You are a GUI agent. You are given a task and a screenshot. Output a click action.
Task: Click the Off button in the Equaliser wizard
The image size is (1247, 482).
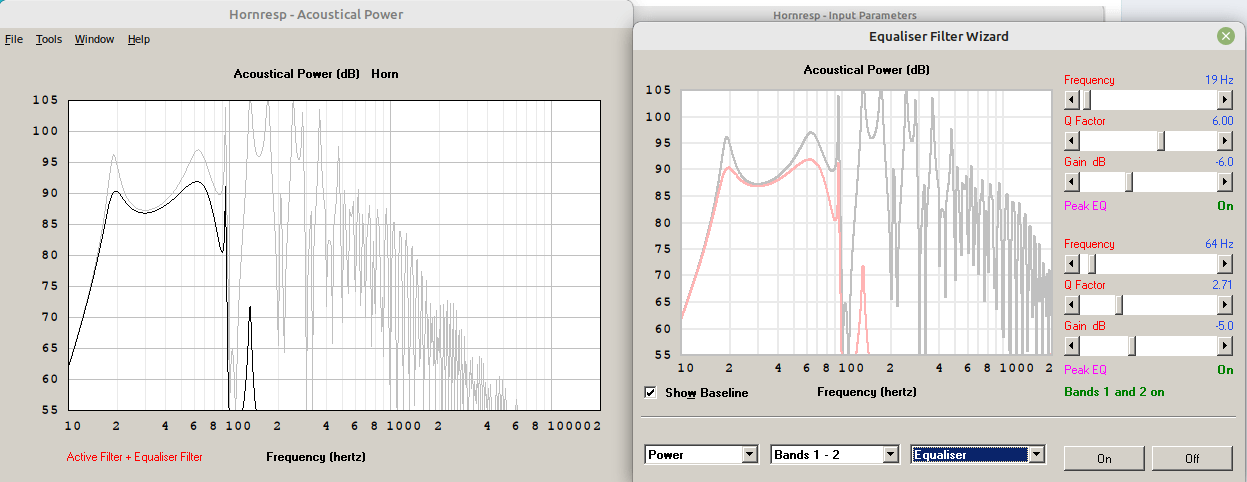pyautogui.click(x=1192, y=458)
